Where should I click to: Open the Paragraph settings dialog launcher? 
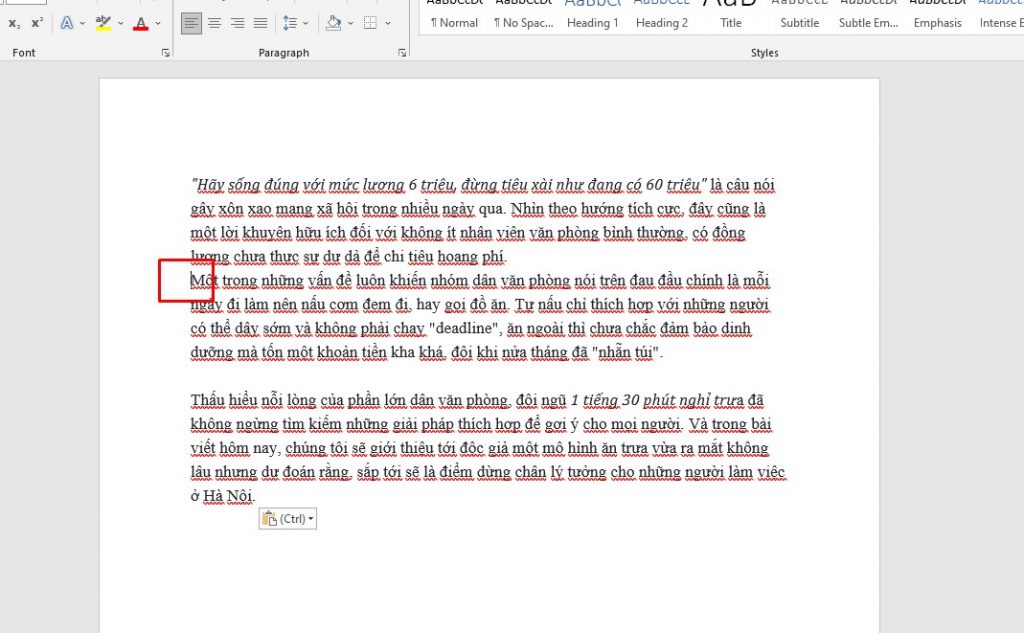coord(402,53)
